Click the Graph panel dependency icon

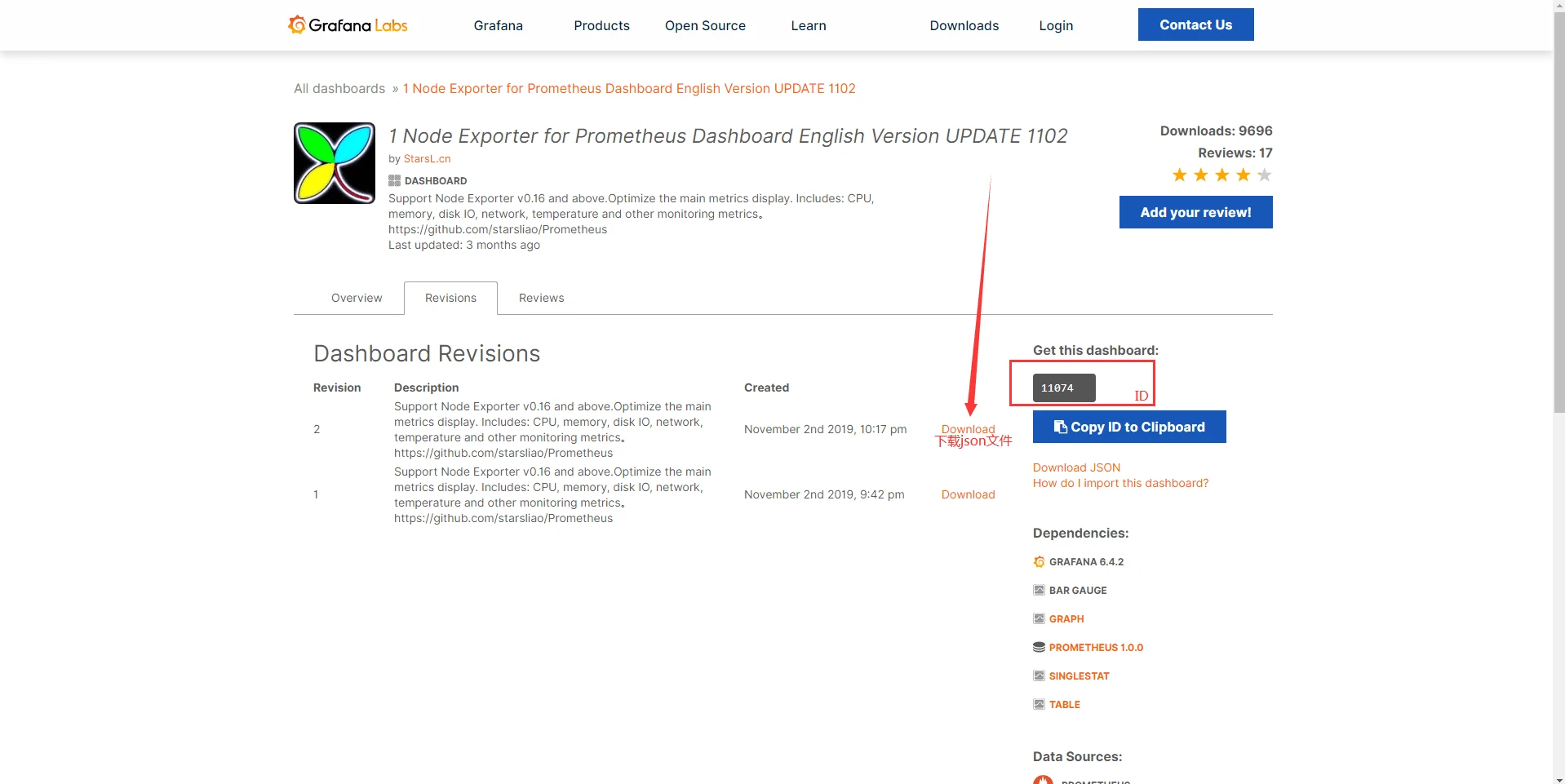click(x=1039, y=619)
